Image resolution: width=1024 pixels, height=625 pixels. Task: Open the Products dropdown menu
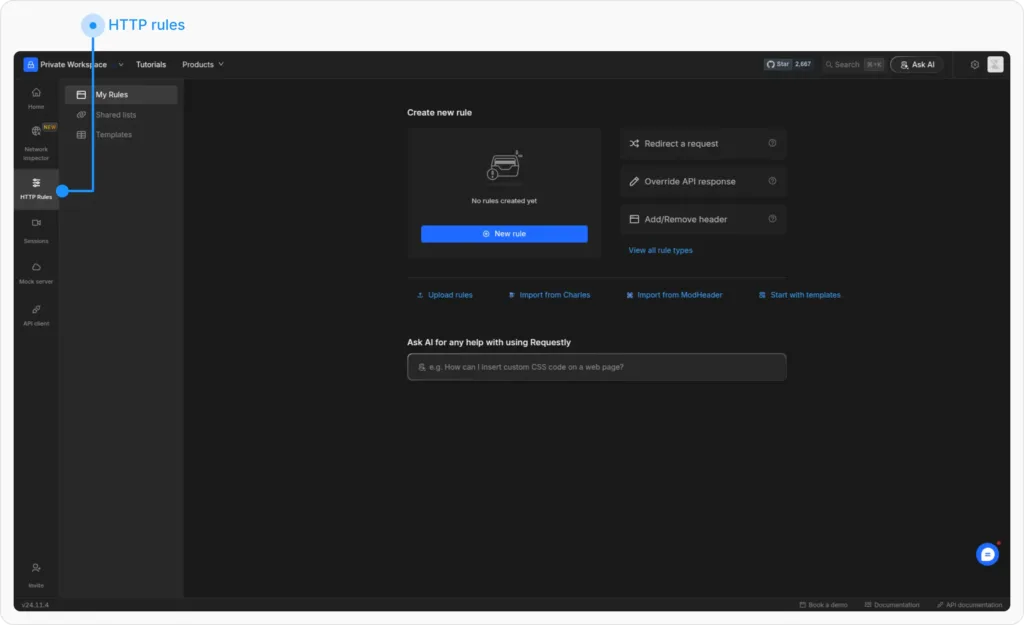tap(202, 64)
